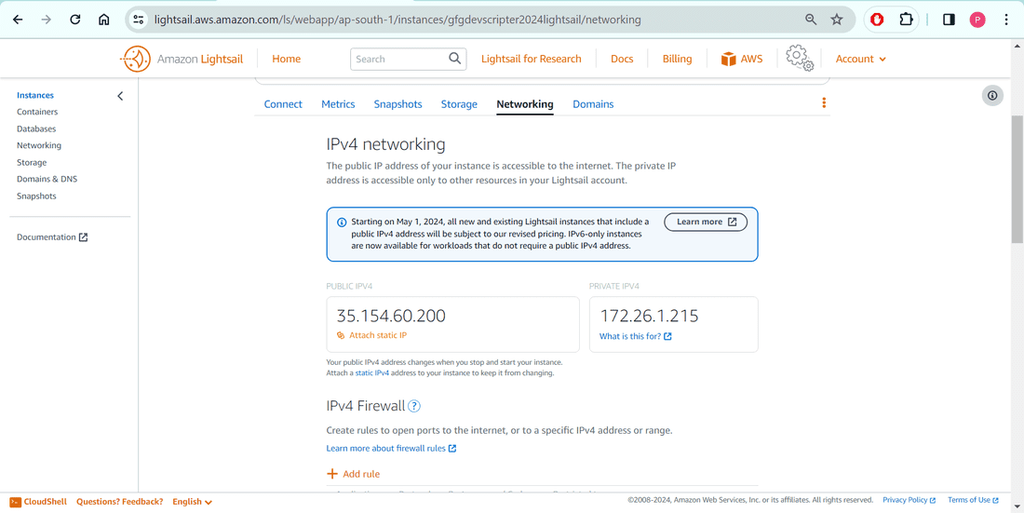1024x513 pixels.
Task: Open the browser extensions puzzle icon
Action: 906,19
